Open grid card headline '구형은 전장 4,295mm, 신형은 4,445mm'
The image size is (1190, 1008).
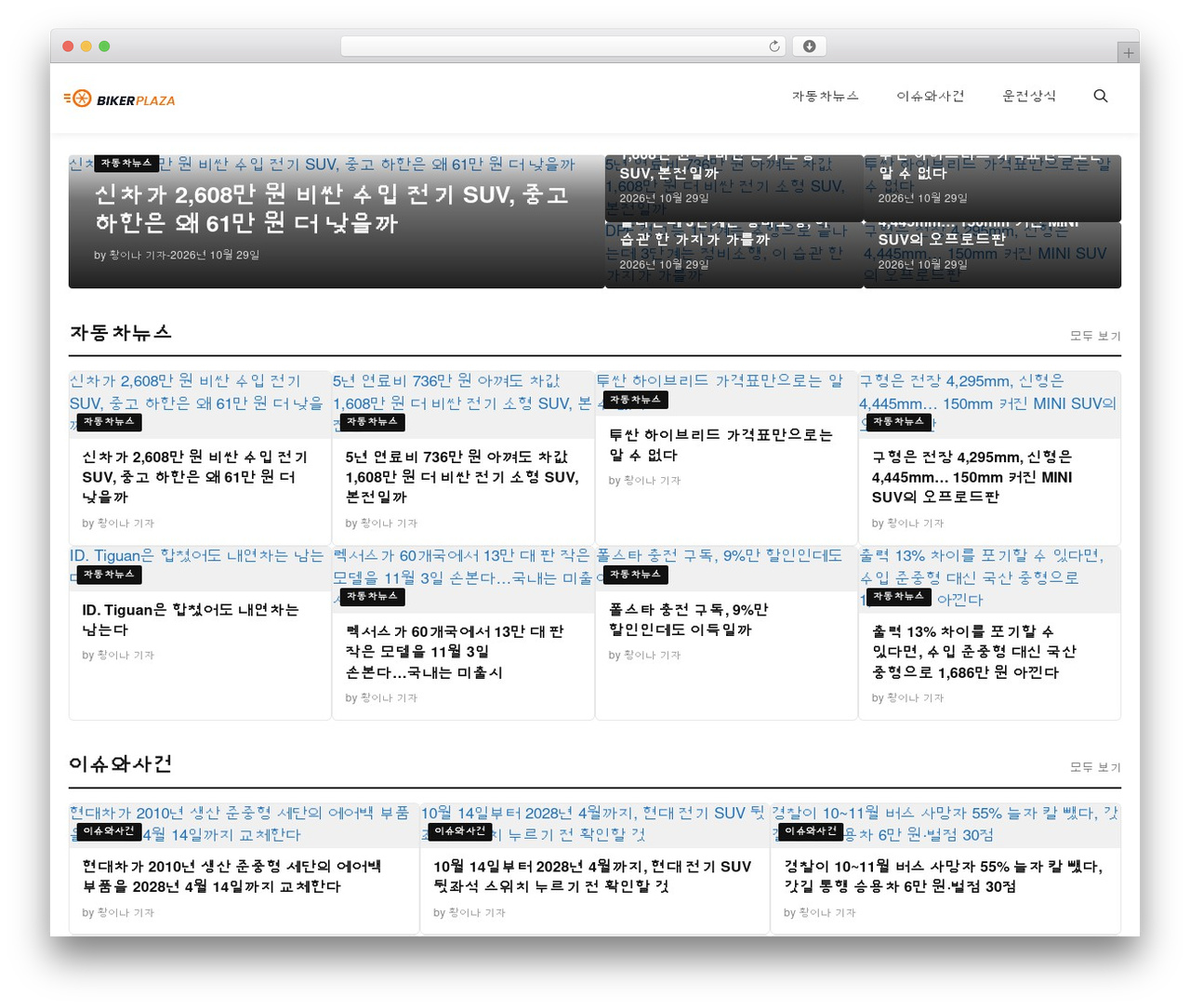click(972, 477)
